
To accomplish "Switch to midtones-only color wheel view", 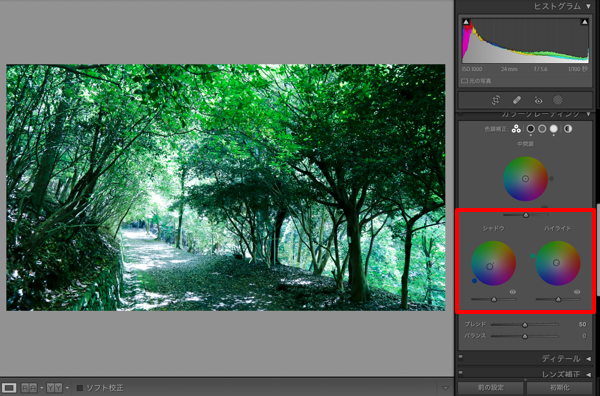I will tap(542, 129).
